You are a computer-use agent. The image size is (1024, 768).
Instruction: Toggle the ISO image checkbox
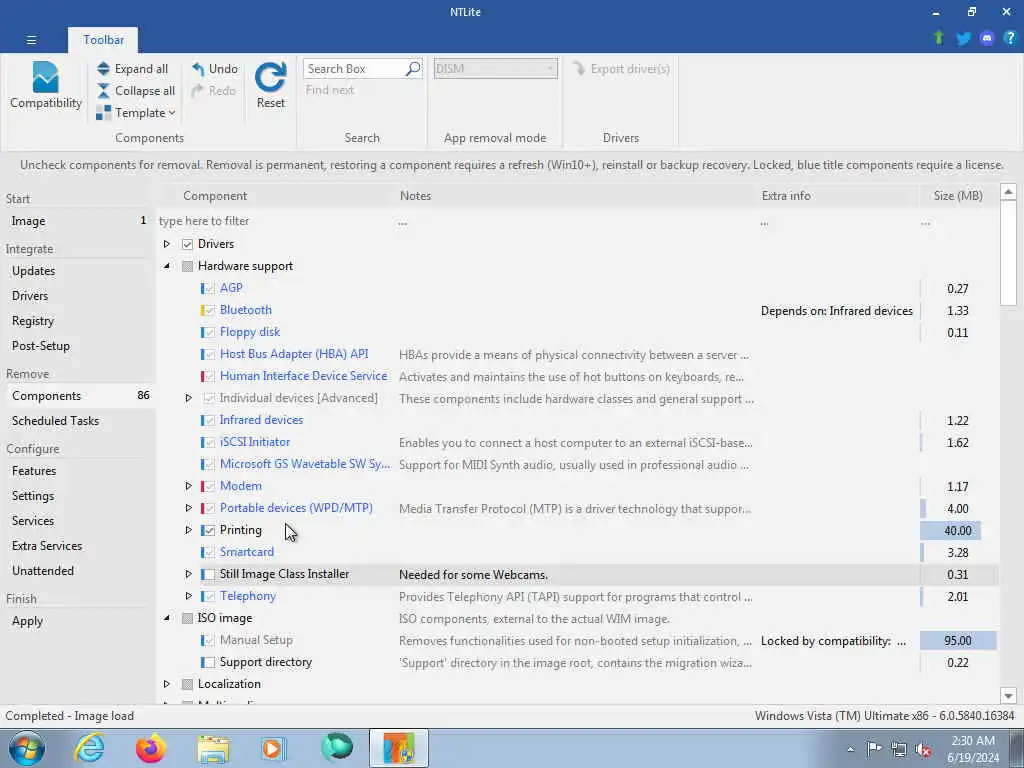pos(187,618)
